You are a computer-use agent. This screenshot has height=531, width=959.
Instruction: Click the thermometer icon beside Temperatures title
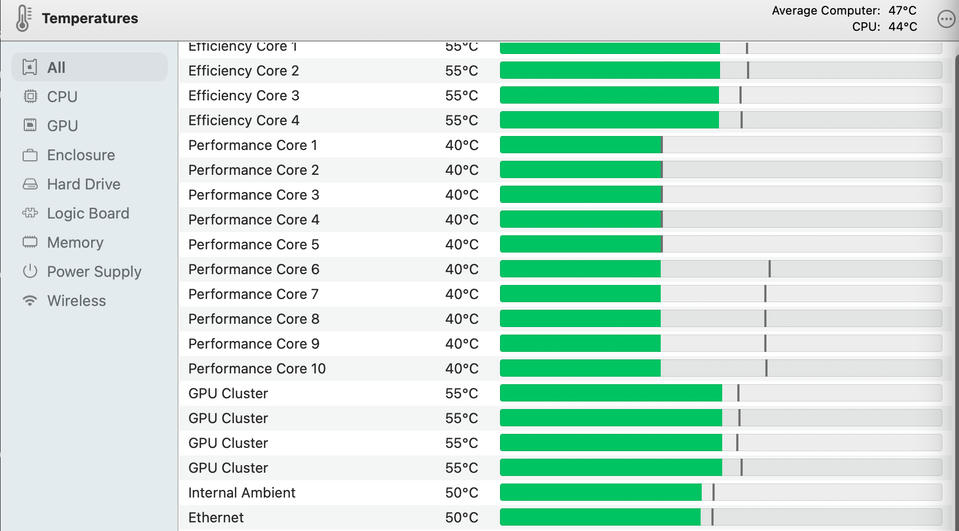[23, 18]
